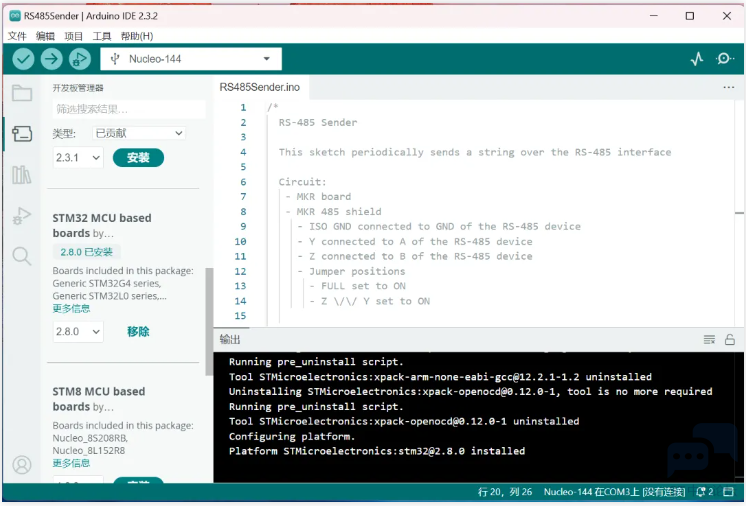Open 更多信息 link under STM8 MCU boards

pyautogui.click(x=71, y=463)
